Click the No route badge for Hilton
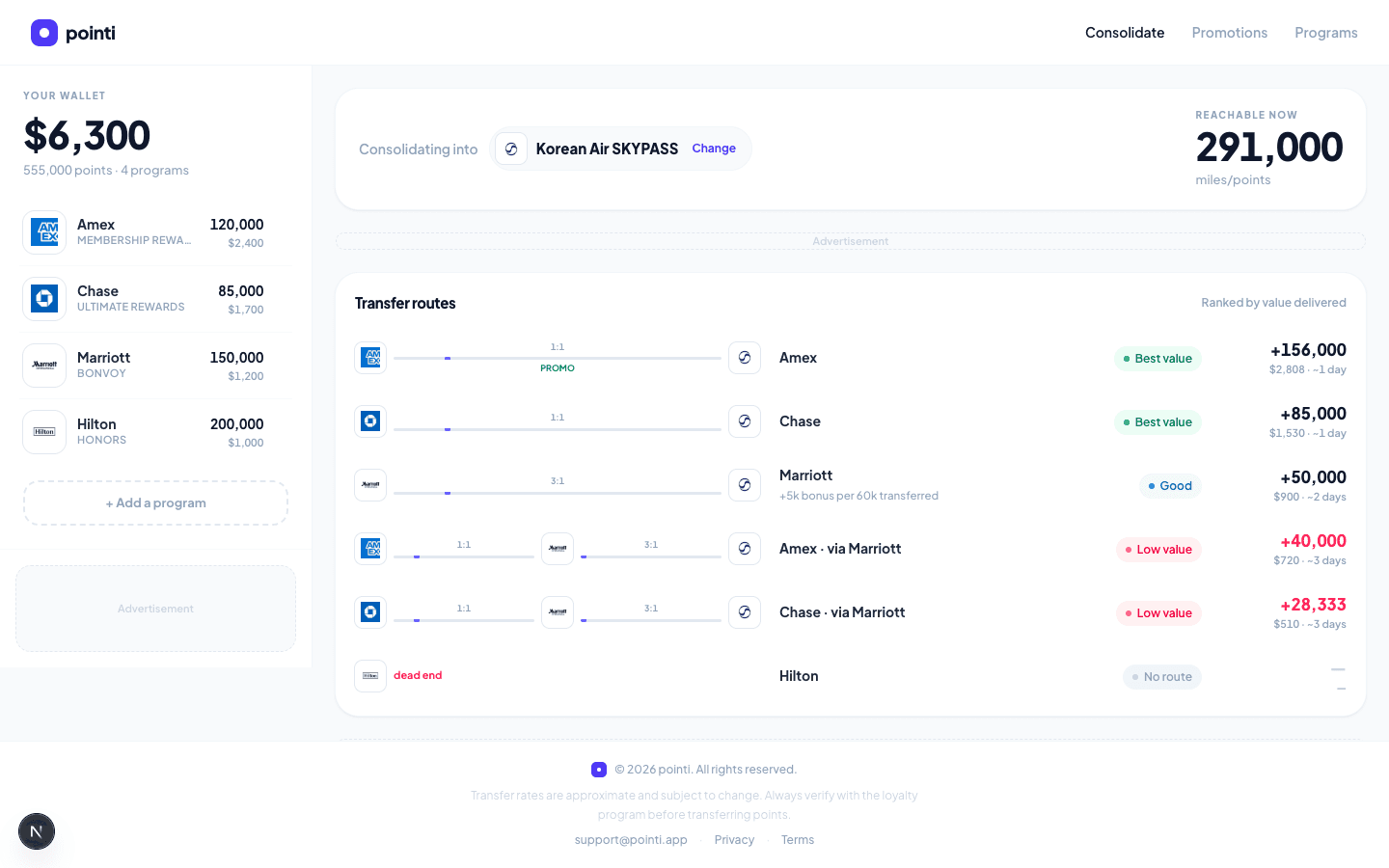1389x868 pixels. (x=1162, y=677)
